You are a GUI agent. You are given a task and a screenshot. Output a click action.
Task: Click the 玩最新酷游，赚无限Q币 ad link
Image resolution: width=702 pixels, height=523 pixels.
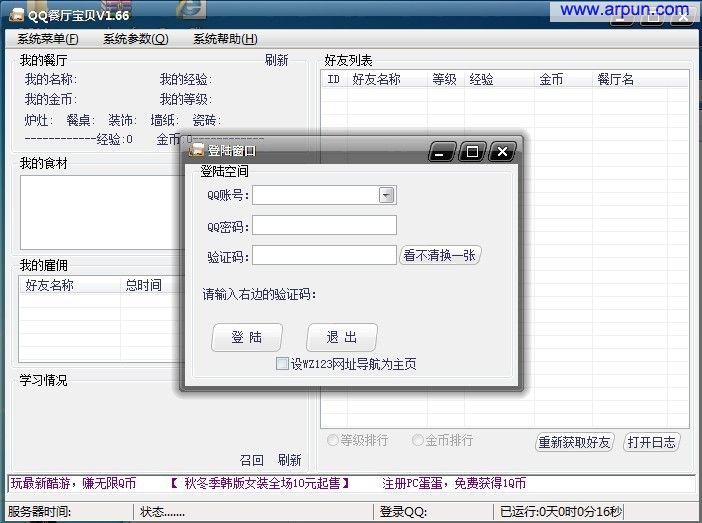(73, 483)
